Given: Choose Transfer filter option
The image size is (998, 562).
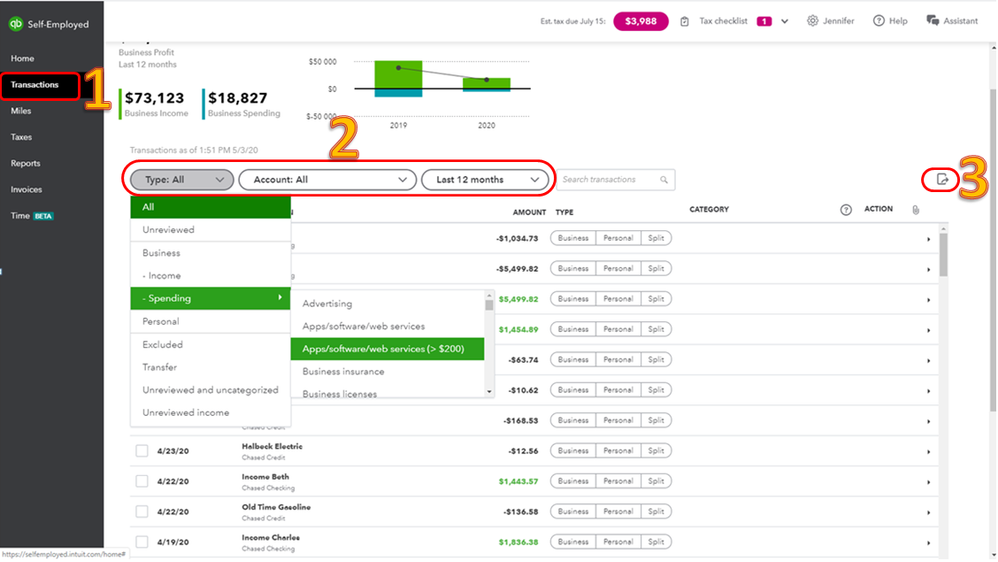Looking at the screenshot, I should 211,367.
